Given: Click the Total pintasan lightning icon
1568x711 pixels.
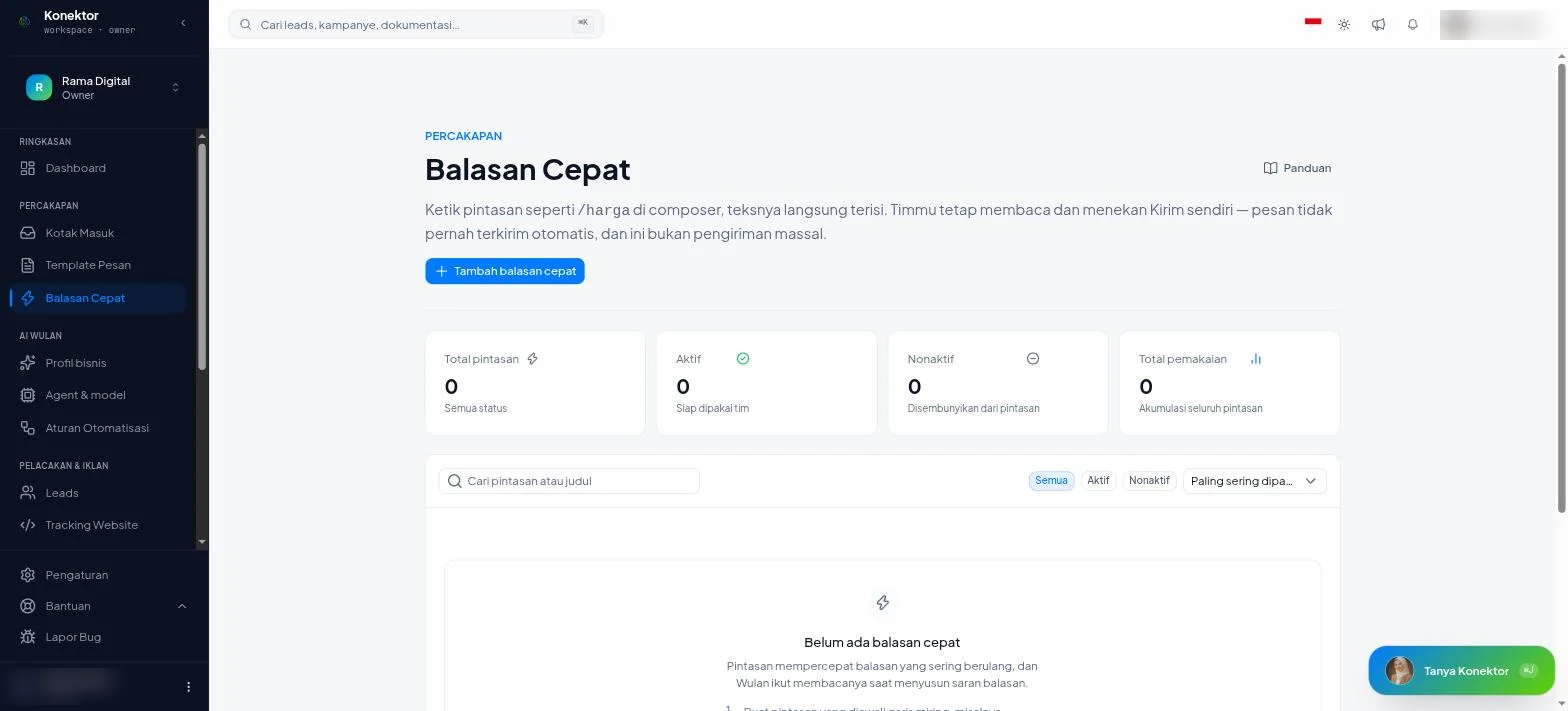Looking at the screenshot, I should (532, 359).
